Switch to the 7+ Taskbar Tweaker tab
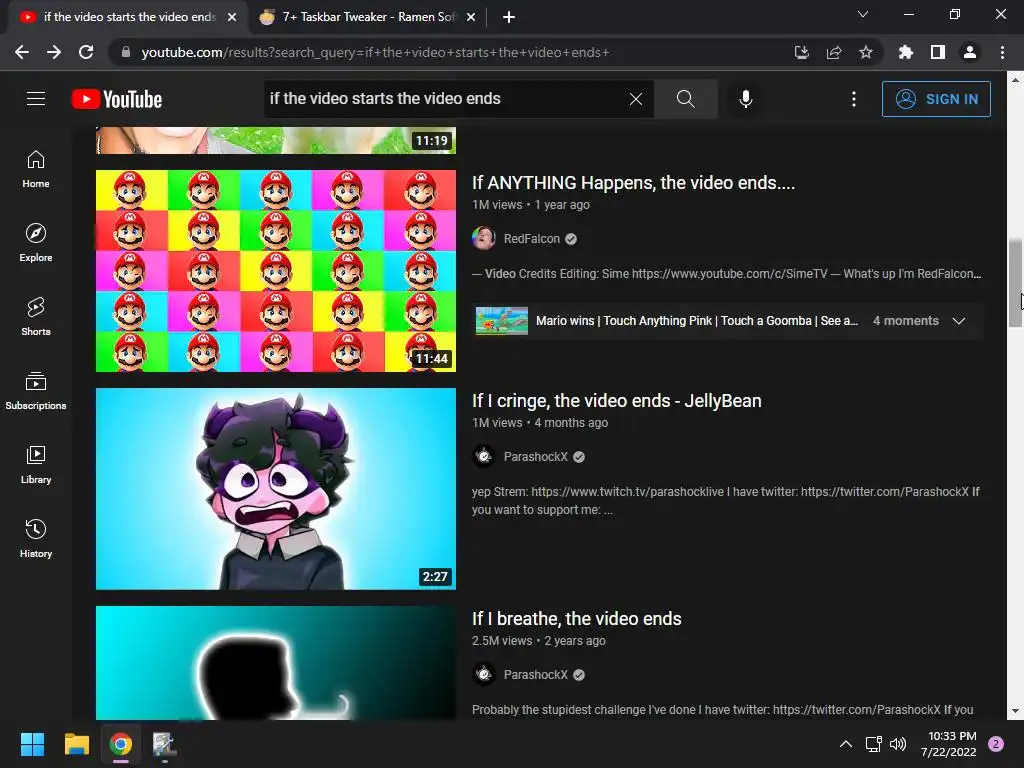The width and height of the screenshot is (1024, 768). tap(368, 17)
